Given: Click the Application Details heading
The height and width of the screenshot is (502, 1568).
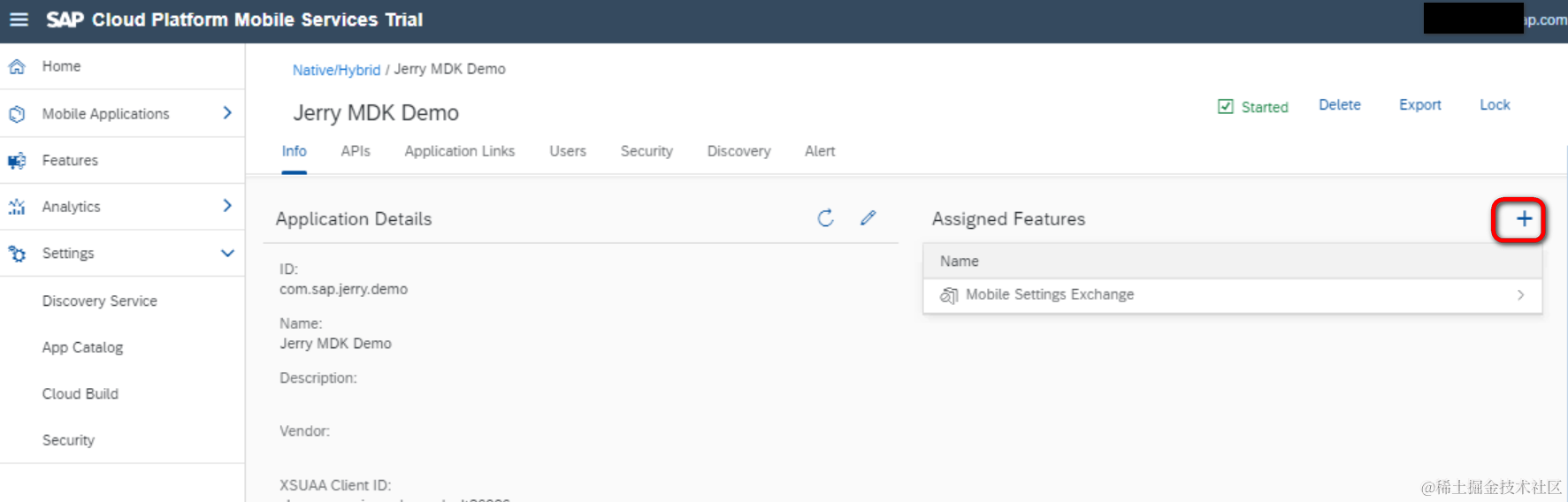Looking at the screenshot, I should click(354, 219).
